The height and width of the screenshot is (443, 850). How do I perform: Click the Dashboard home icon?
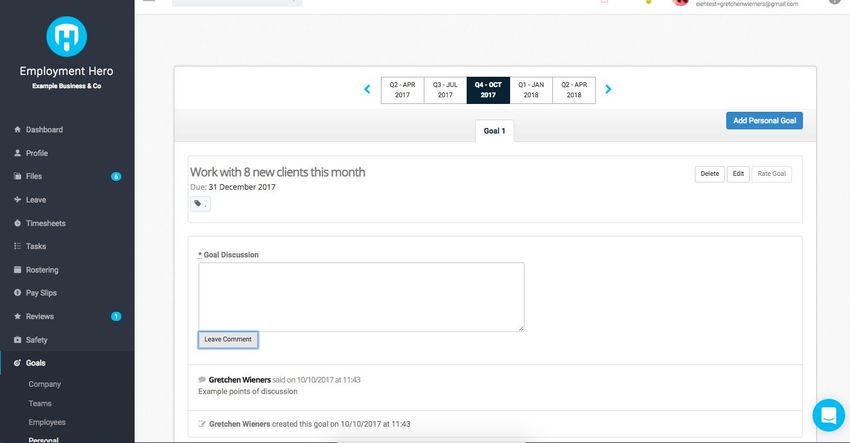[x=17, y=130]
